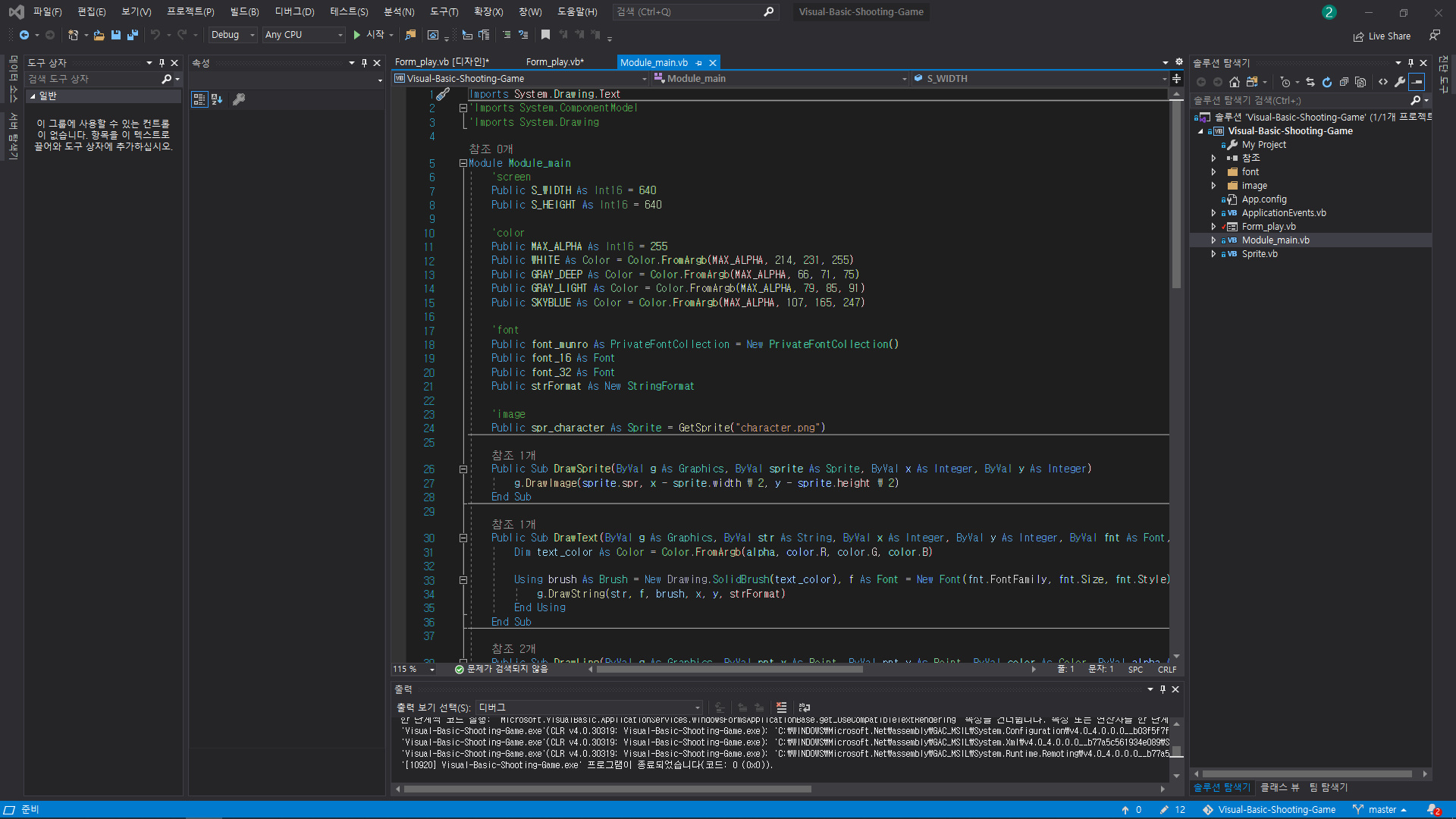Toggle pin on the Toolbox panel
Viewport: 1456px width, 819px height.
tap(162, 63)
